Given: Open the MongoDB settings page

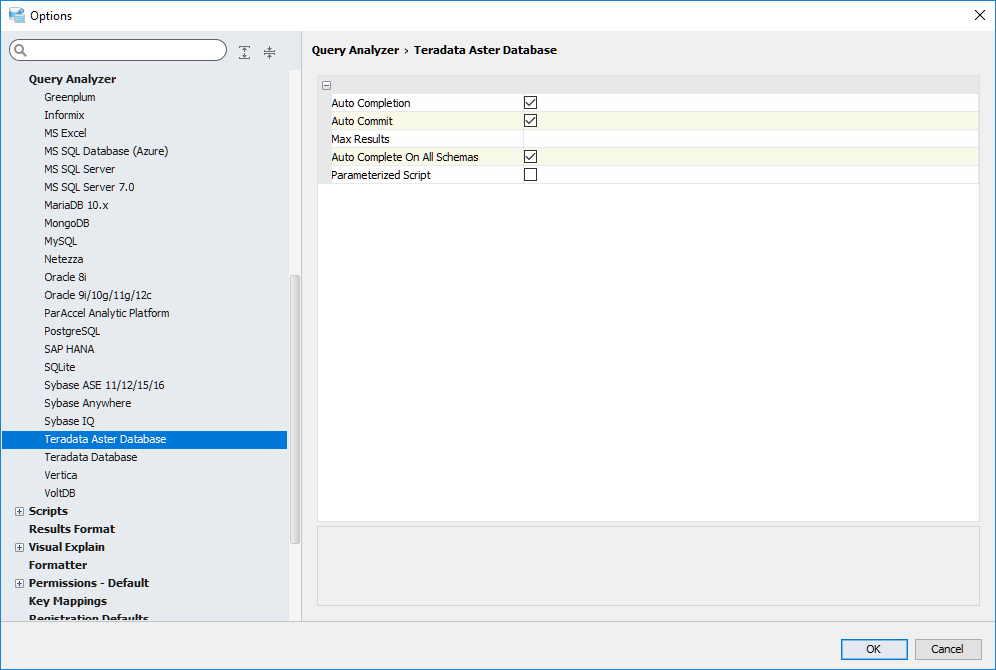Looking at the screenshot, I should pyautogui.click(x=67, y=223).
